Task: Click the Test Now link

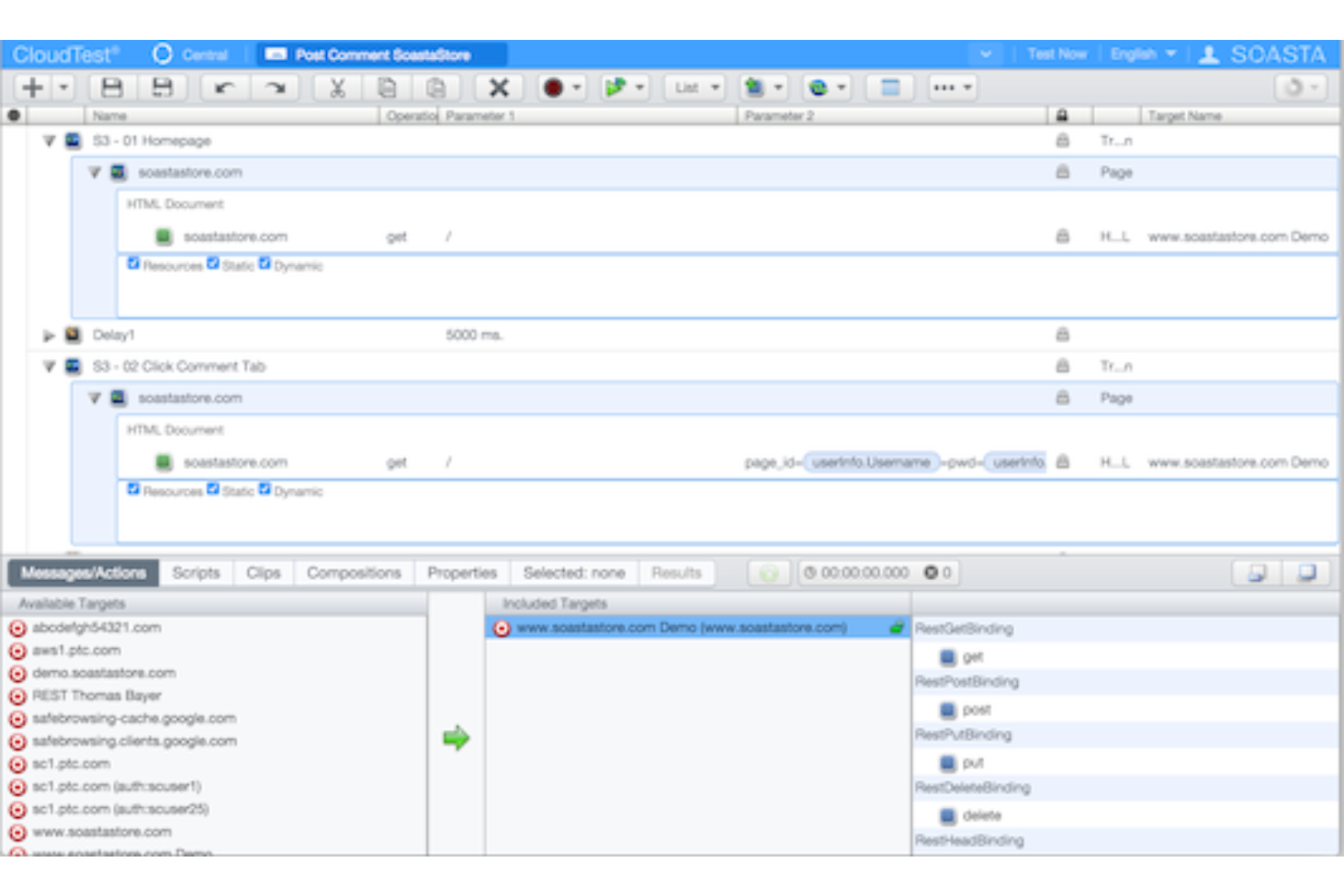Action: pyautogui.click(x=1057, y=54)
